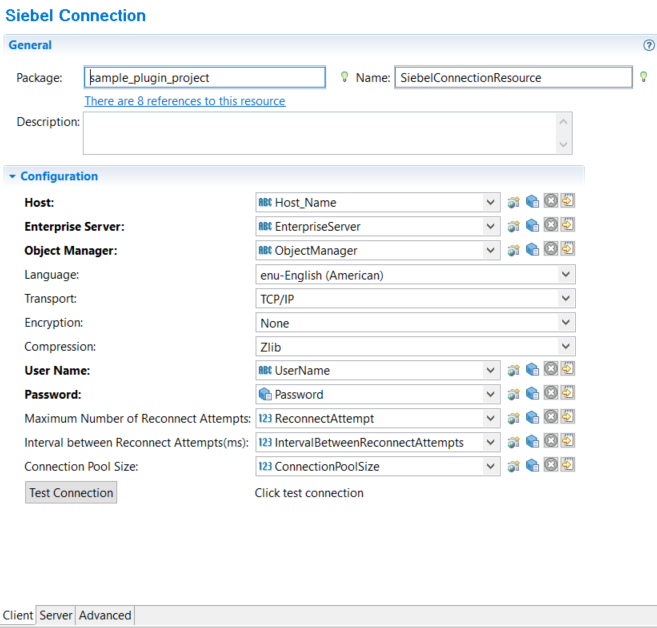This screenshot has height=628, width=657.
Task: Click notepad arrow icon in User Name row
Action: (x=568, y=369)
